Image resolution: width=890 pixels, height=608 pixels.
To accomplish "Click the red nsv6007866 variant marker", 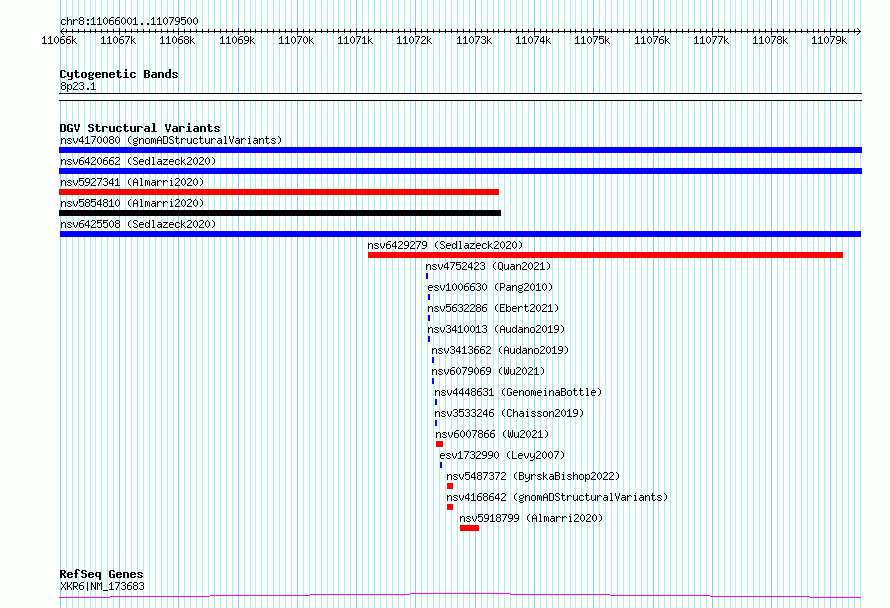I will pos(439,444).
